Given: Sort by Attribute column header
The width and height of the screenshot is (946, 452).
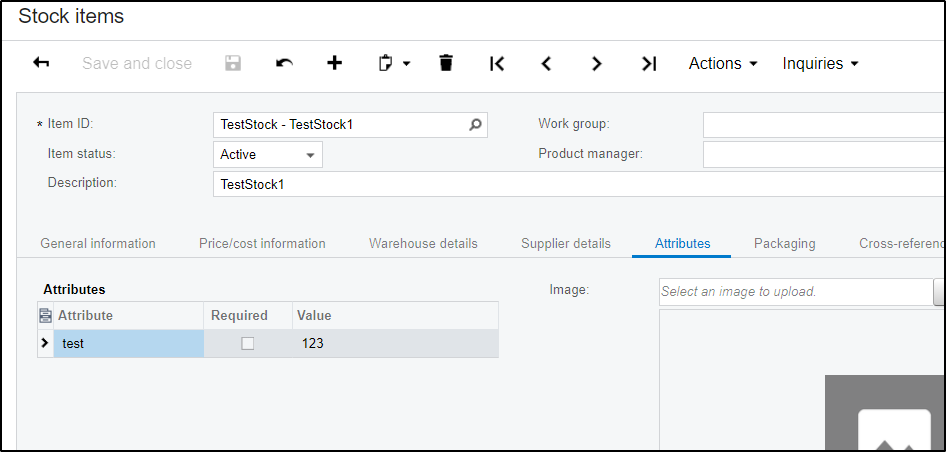Looking at the screenshot, I should tap(129, 315).
